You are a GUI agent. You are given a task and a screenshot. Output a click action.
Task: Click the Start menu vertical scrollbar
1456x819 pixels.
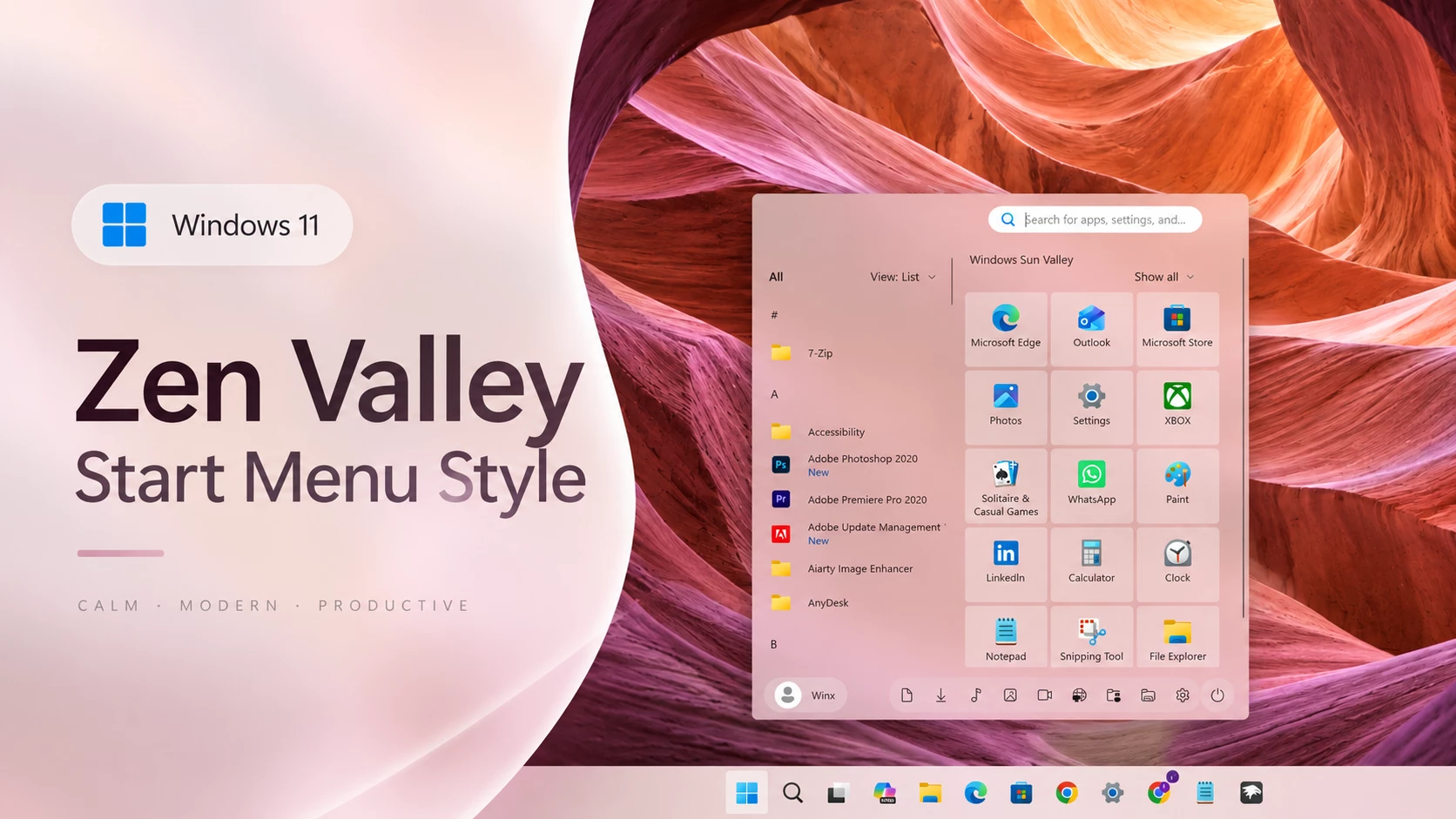[x=1243, y=438]
